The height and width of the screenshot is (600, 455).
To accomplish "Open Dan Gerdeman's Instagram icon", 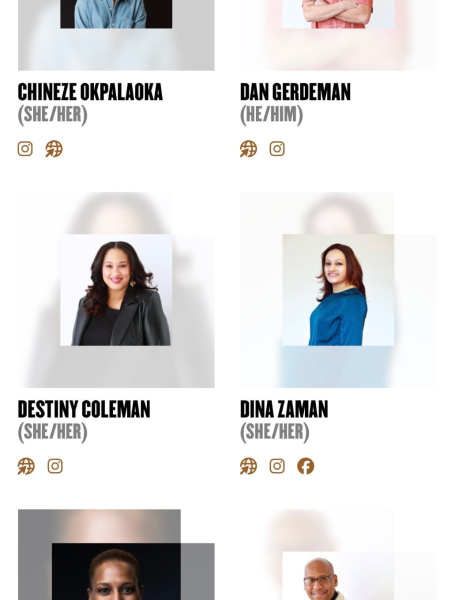I will tap(277, 149).
